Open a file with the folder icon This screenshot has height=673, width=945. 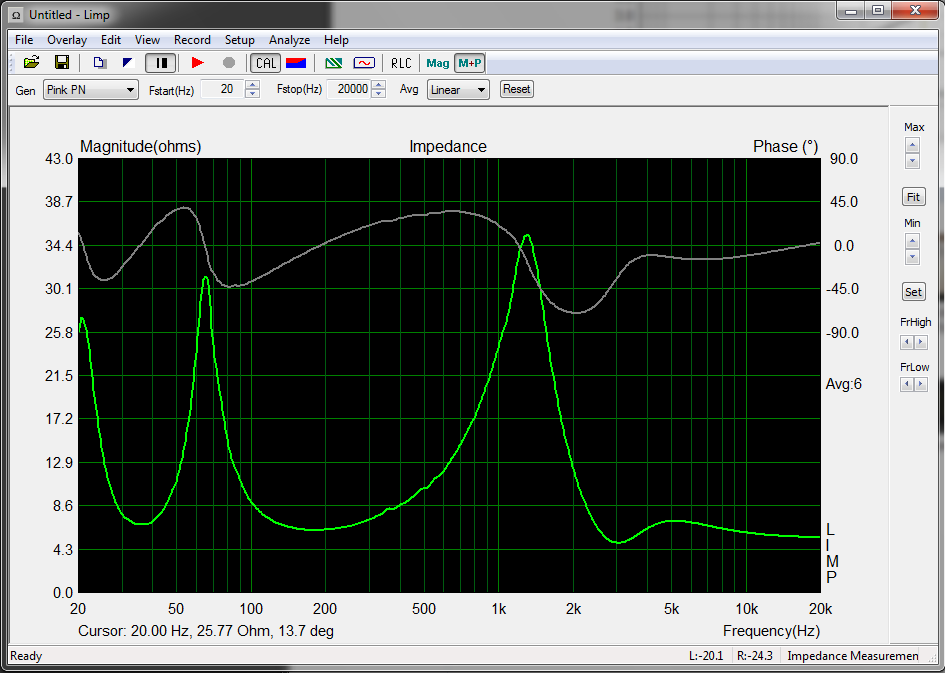tap(31, 63)
